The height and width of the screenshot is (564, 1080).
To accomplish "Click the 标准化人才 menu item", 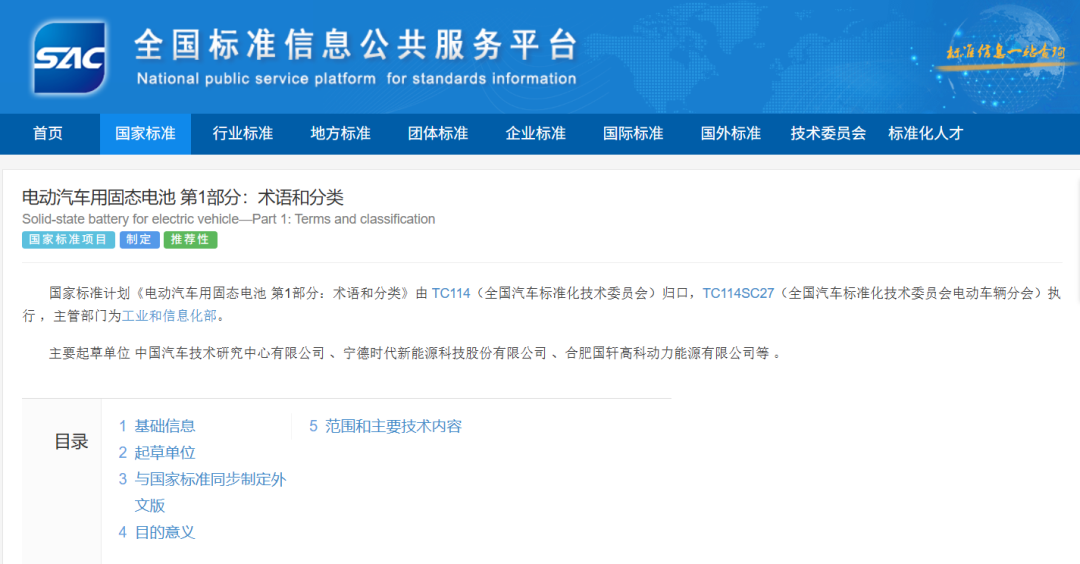I will (925, 133).
